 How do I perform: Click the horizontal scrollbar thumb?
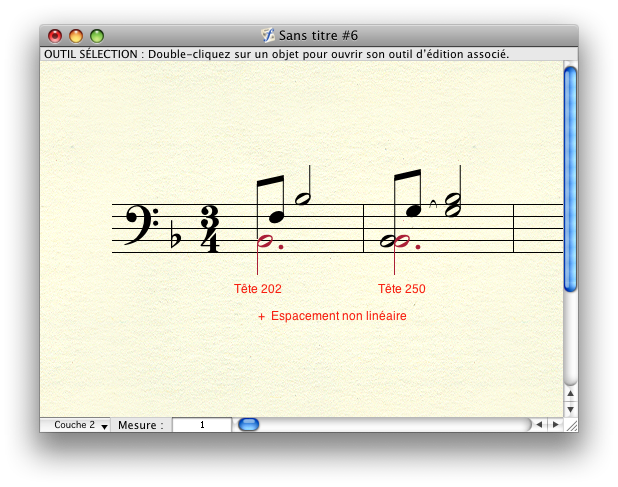coord(248,425)
